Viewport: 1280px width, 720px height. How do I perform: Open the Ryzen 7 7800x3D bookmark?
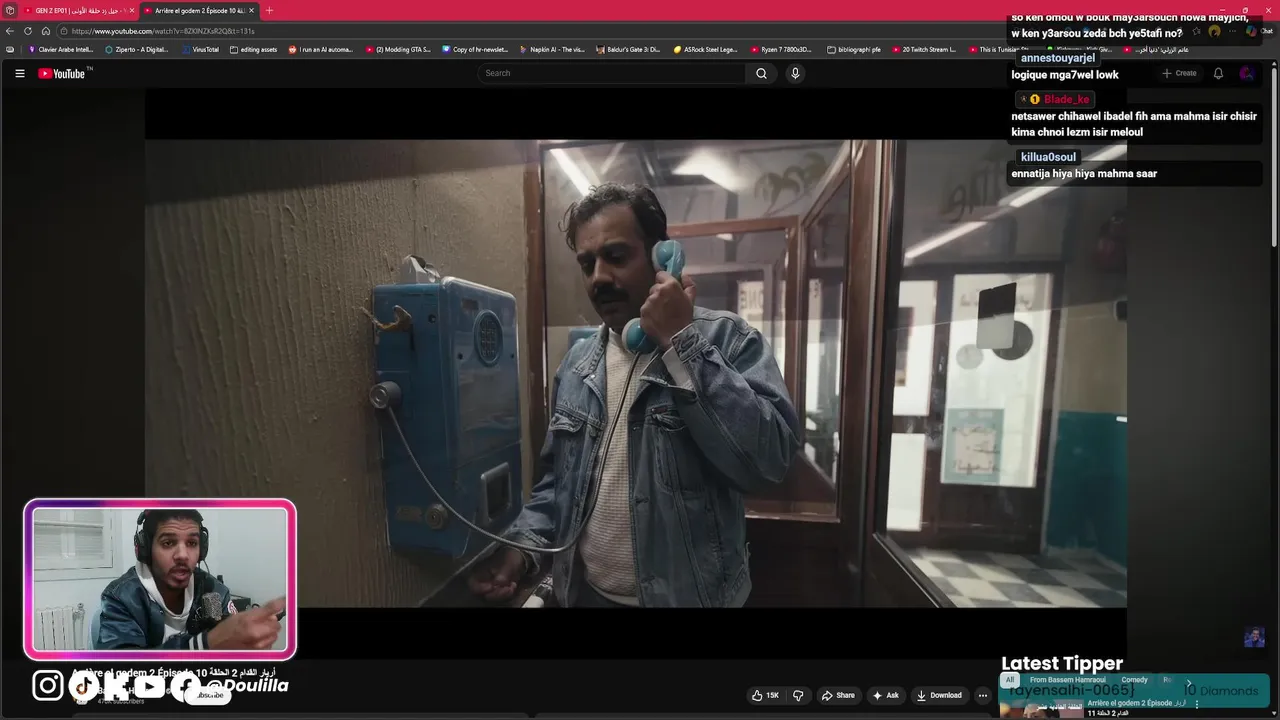(x=781, y=49)
